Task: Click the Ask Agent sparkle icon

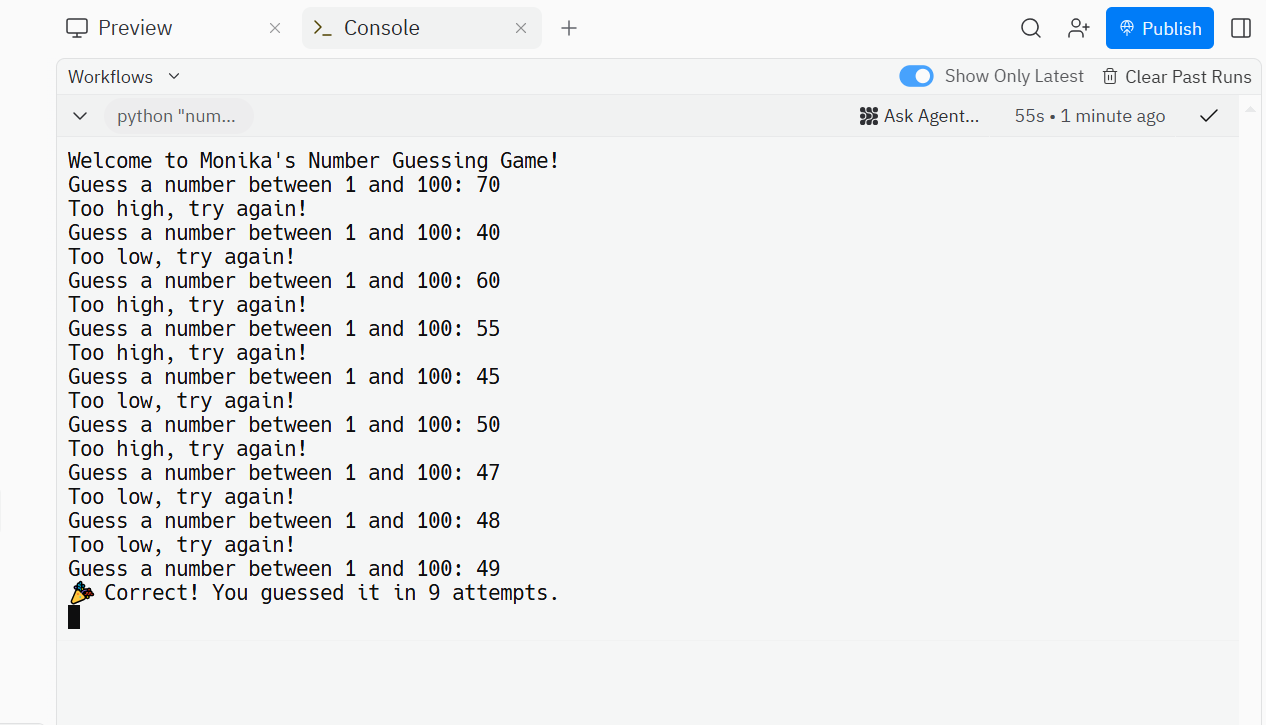Action: [869, 116]
